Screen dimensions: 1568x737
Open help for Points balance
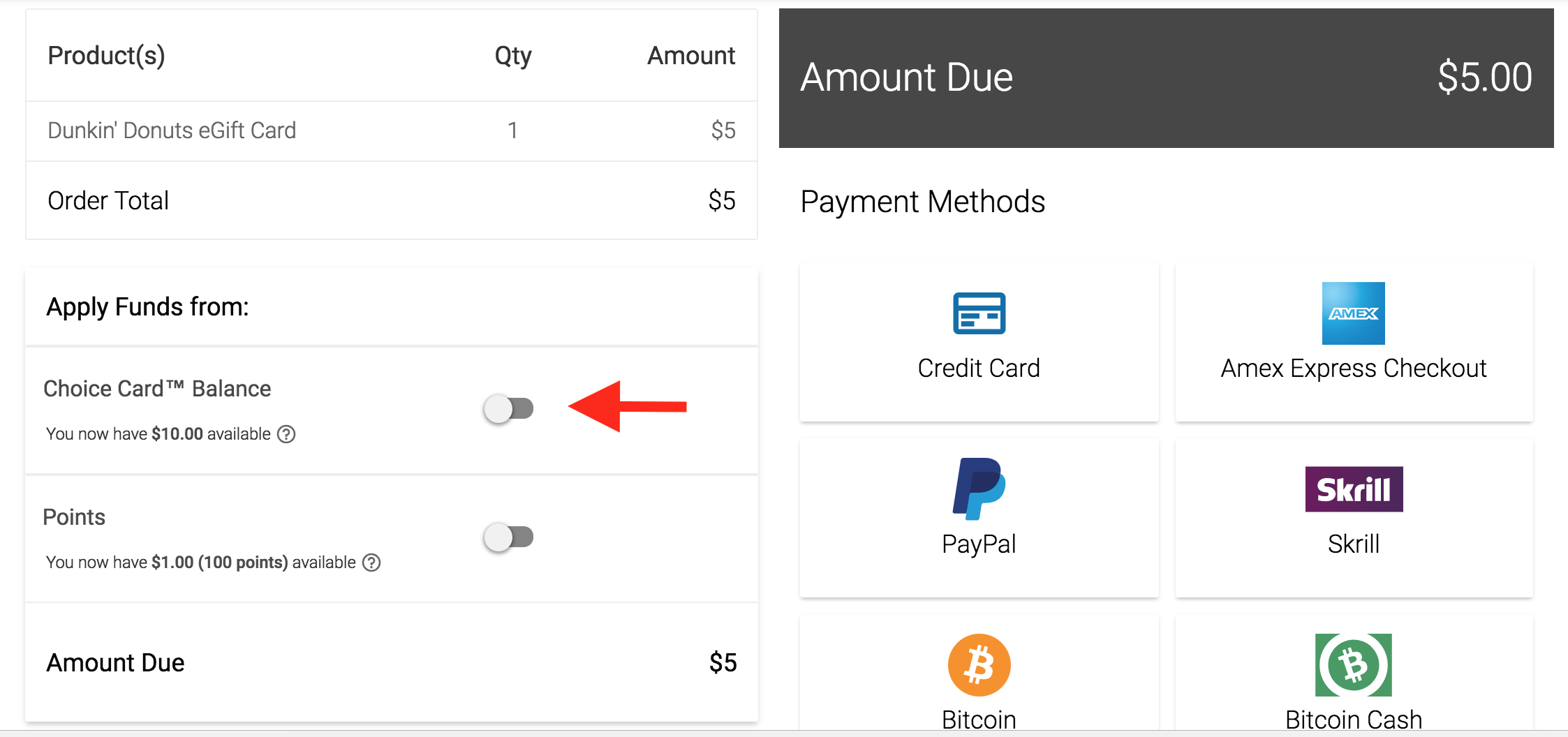[x=372, y=562]
